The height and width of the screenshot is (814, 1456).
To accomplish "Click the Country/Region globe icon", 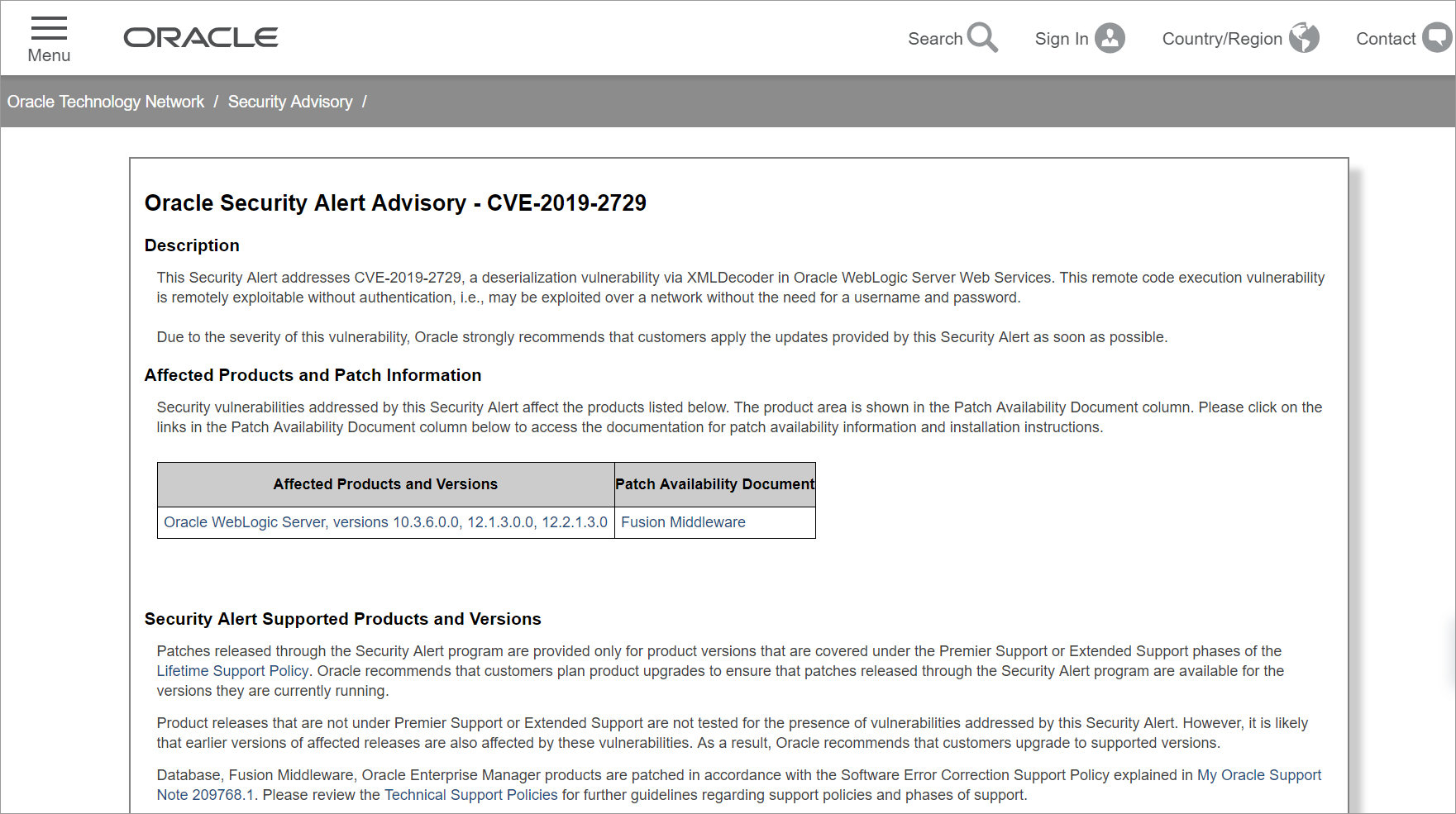I will click(x=1304, y=38).
